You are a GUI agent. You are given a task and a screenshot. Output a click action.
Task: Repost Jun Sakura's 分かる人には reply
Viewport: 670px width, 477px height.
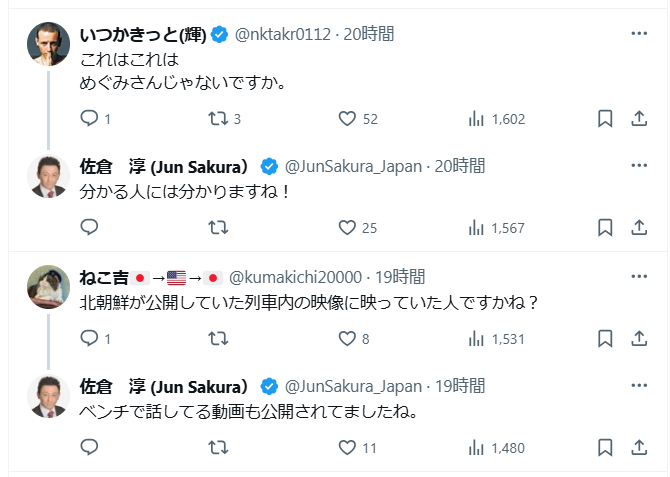[218, 227]
